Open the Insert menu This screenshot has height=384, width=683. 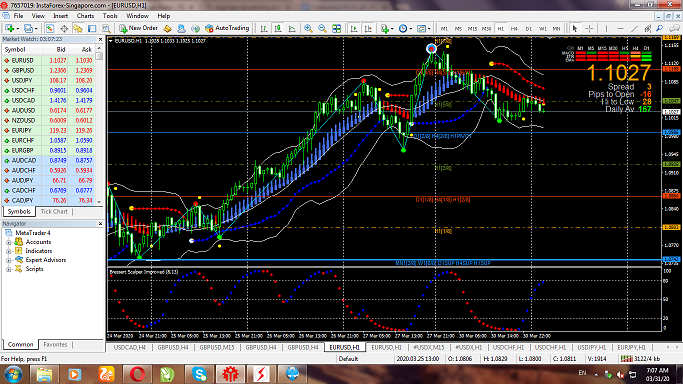point(61,16)
